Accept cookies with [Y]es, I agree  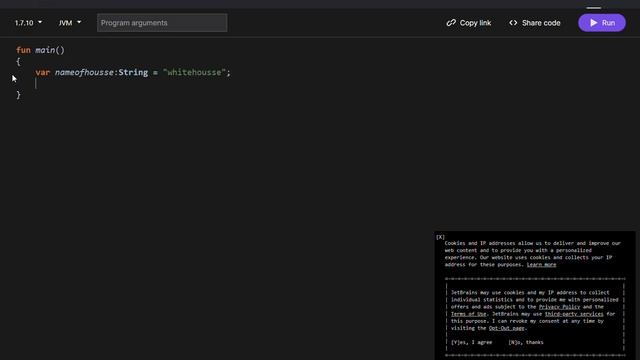[471, 342]
